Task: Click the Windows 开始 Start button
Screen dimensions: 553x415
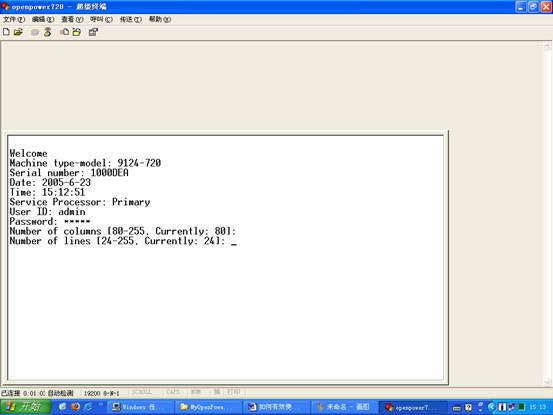Action: (x=25, y=407)
